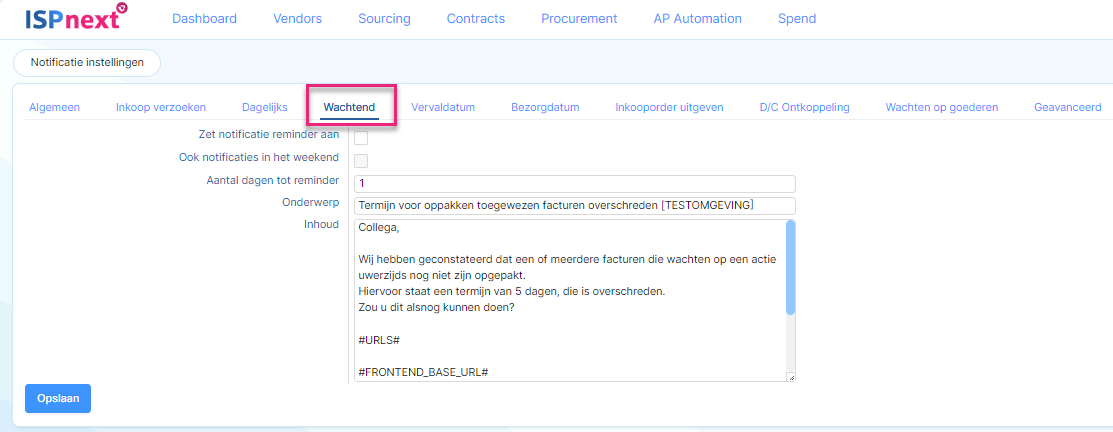Open the Contracts menu

click(x=476, y=19)
